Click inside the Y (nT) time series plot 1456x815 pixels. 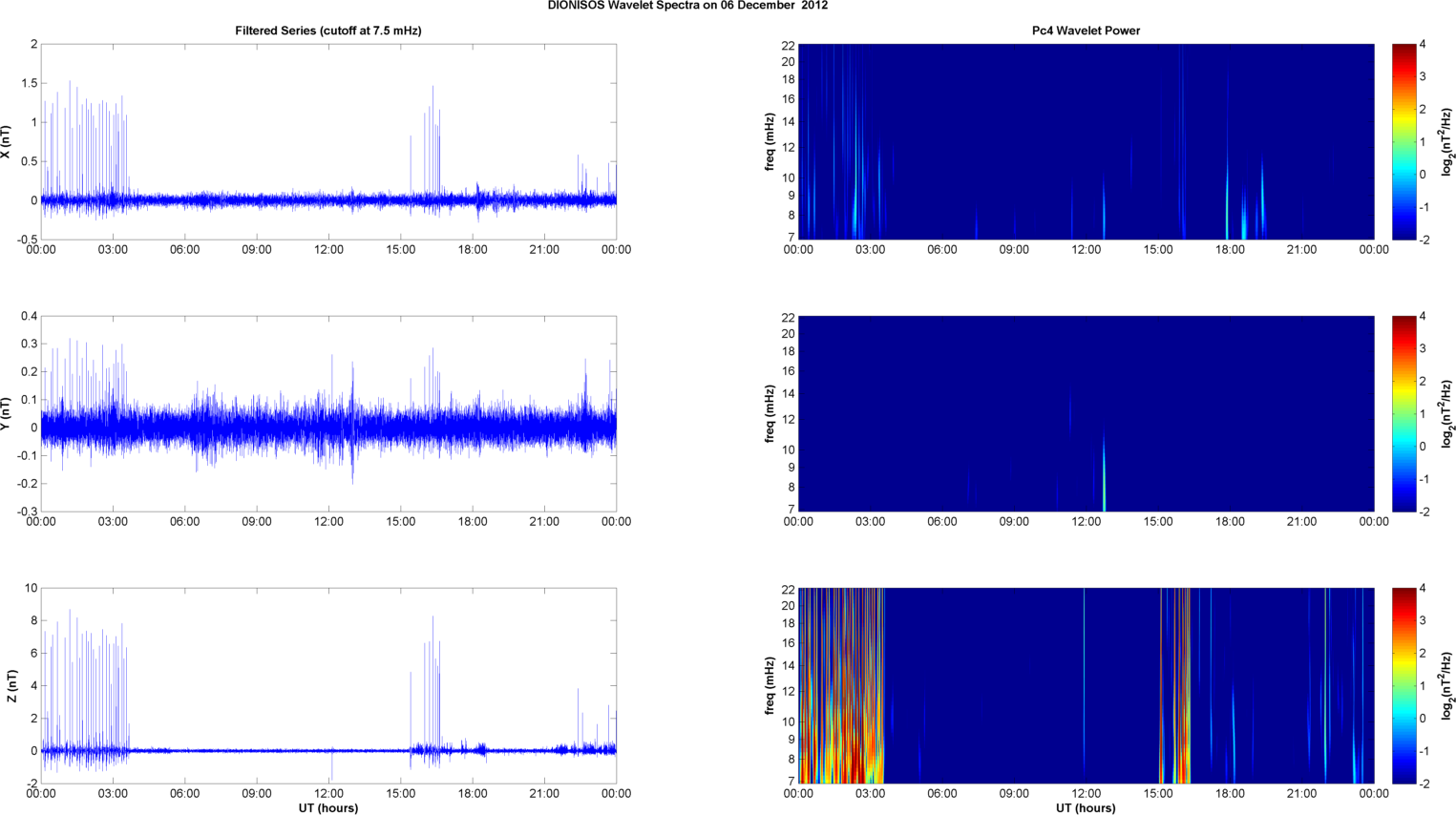point(327,413)
